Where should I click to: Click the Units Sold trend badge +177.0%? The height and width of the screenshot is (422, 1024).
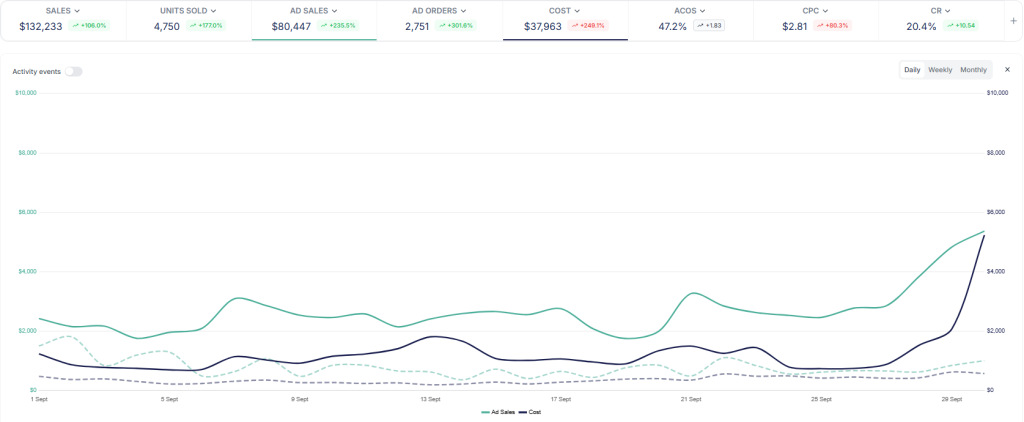click(x=205, y=26)
